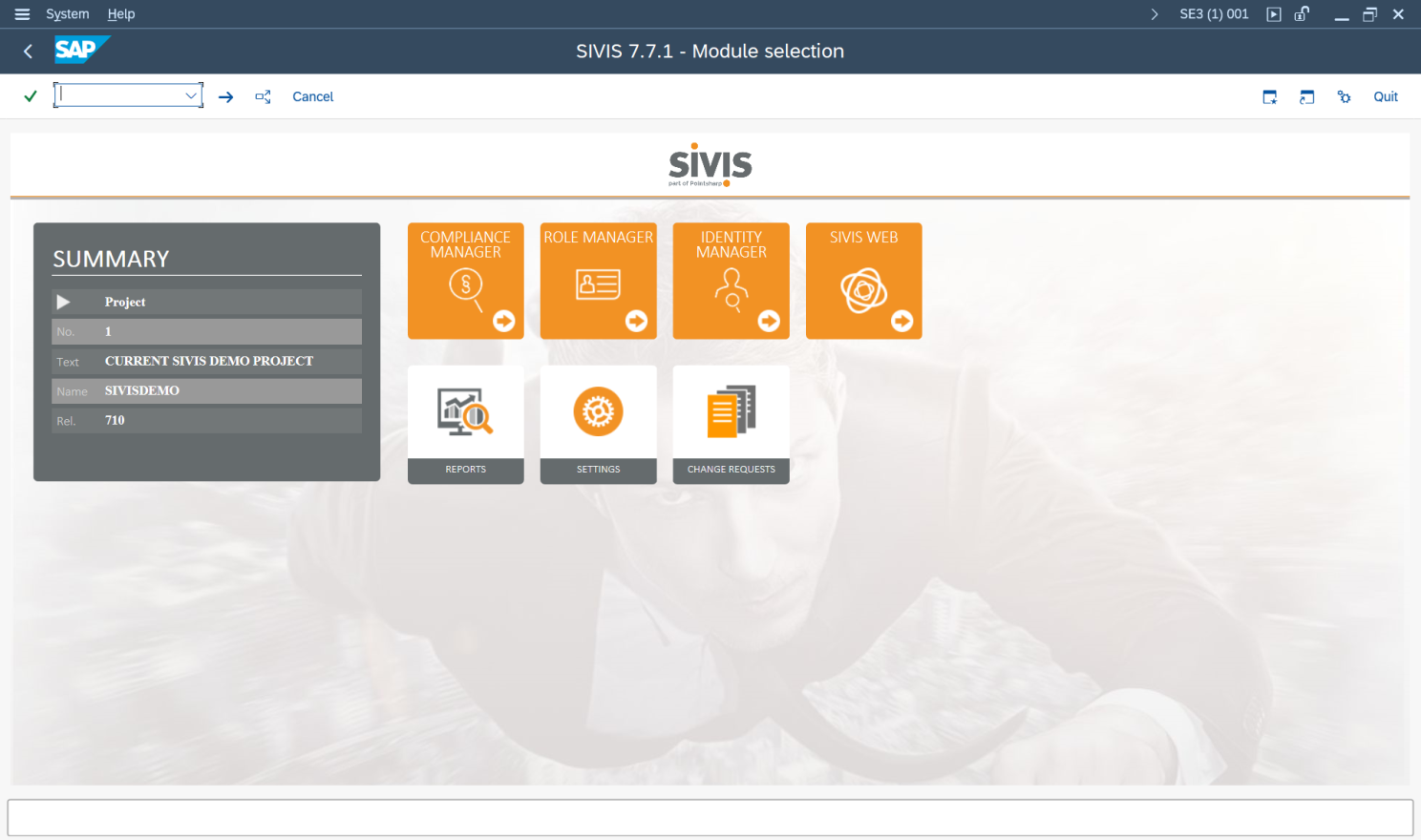Click the status bar message area at the bottom
Image resolution: width=1421 pixels, height=840 pixels.
point(710,818)
